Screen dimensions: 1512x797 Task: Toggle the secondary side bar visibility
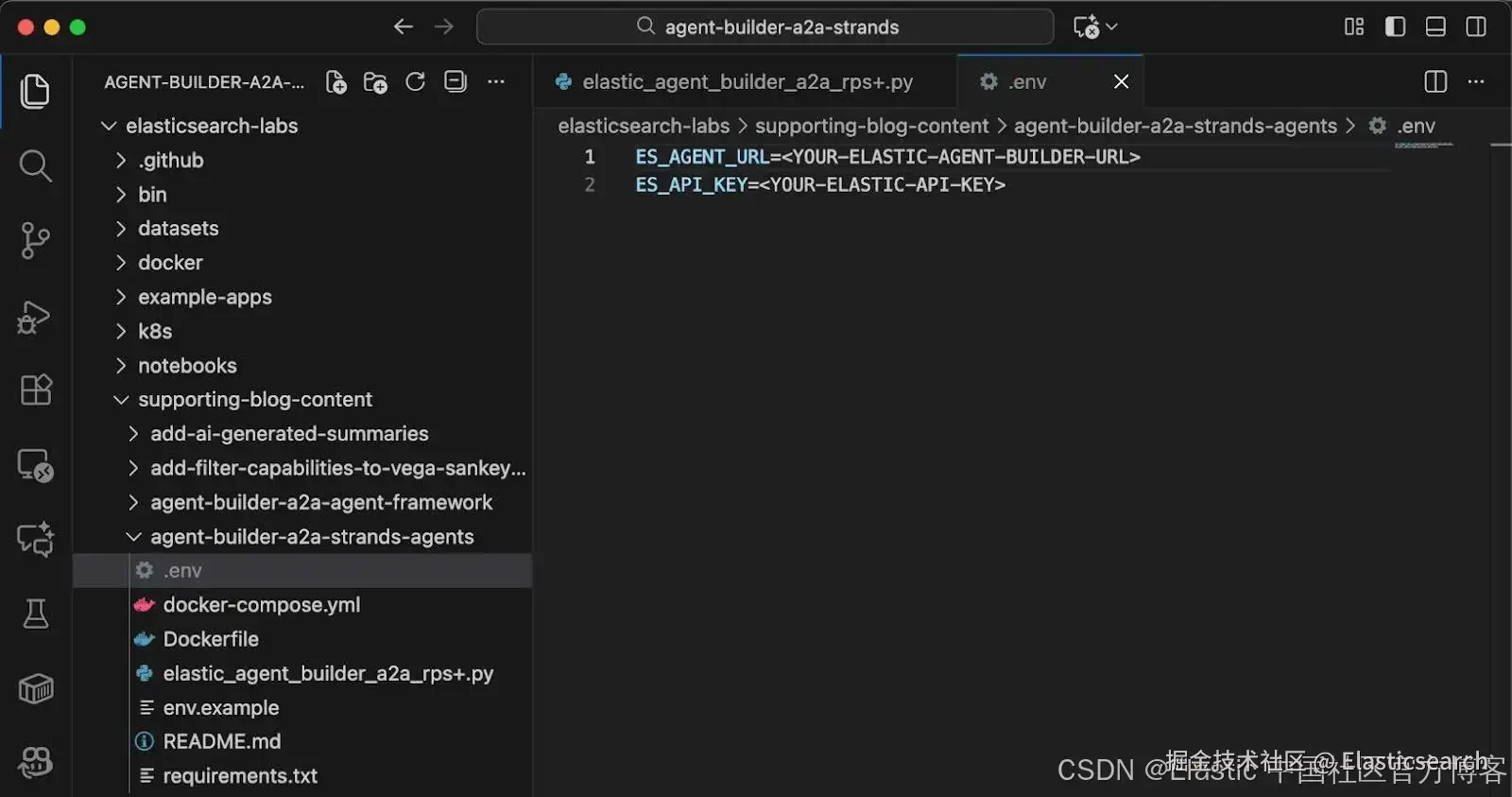(1475, 26)
